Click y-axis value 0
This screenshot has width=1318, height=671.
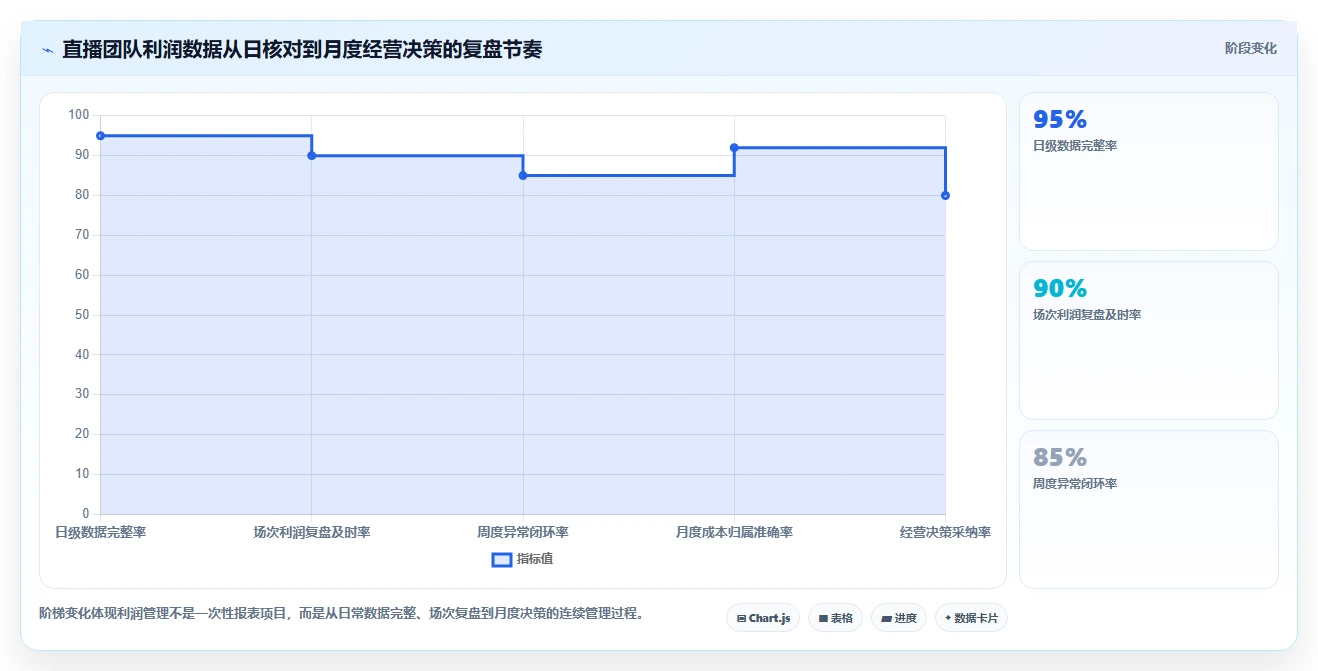coord(86,514)
